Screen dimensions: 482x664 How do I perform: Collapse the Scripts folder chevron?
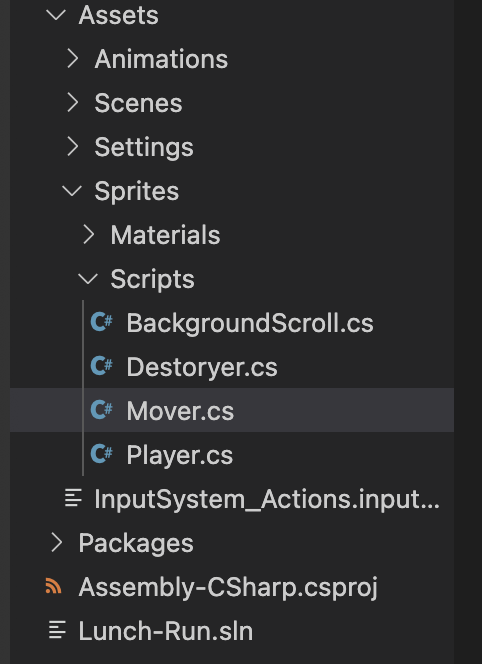point(88,279)
